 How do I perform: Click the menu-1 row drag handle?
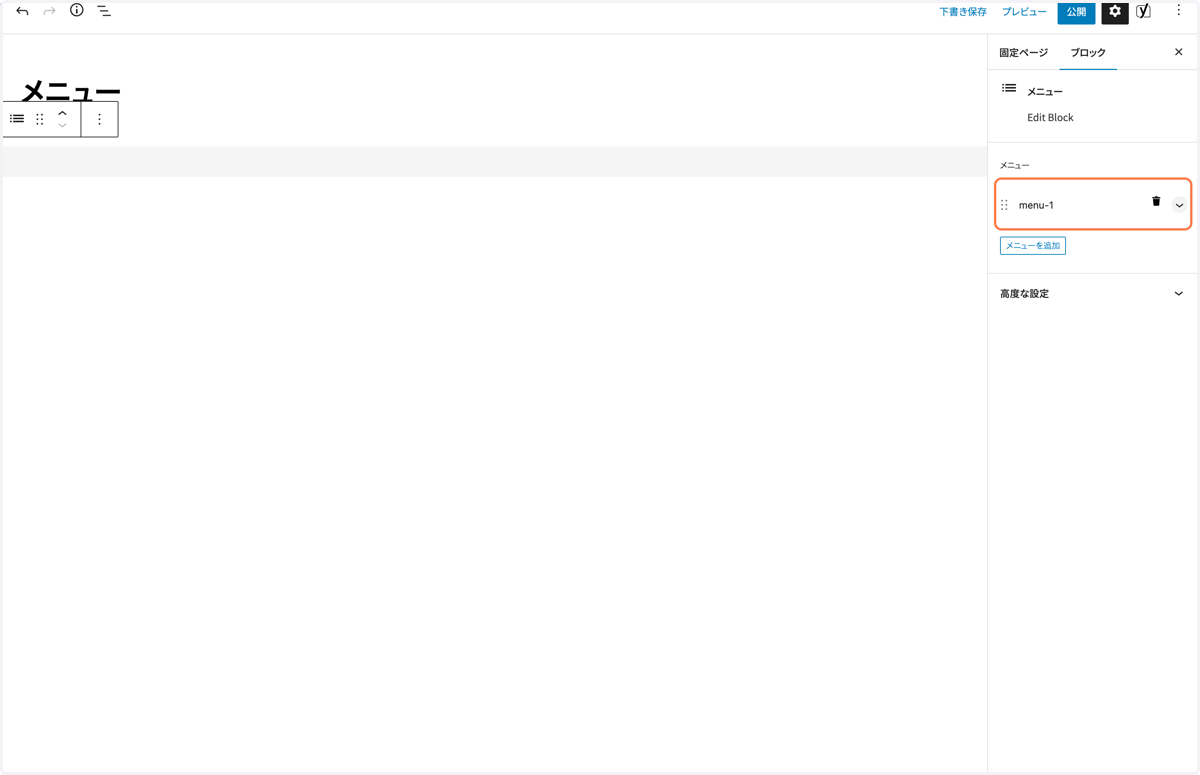[1005, 205]
